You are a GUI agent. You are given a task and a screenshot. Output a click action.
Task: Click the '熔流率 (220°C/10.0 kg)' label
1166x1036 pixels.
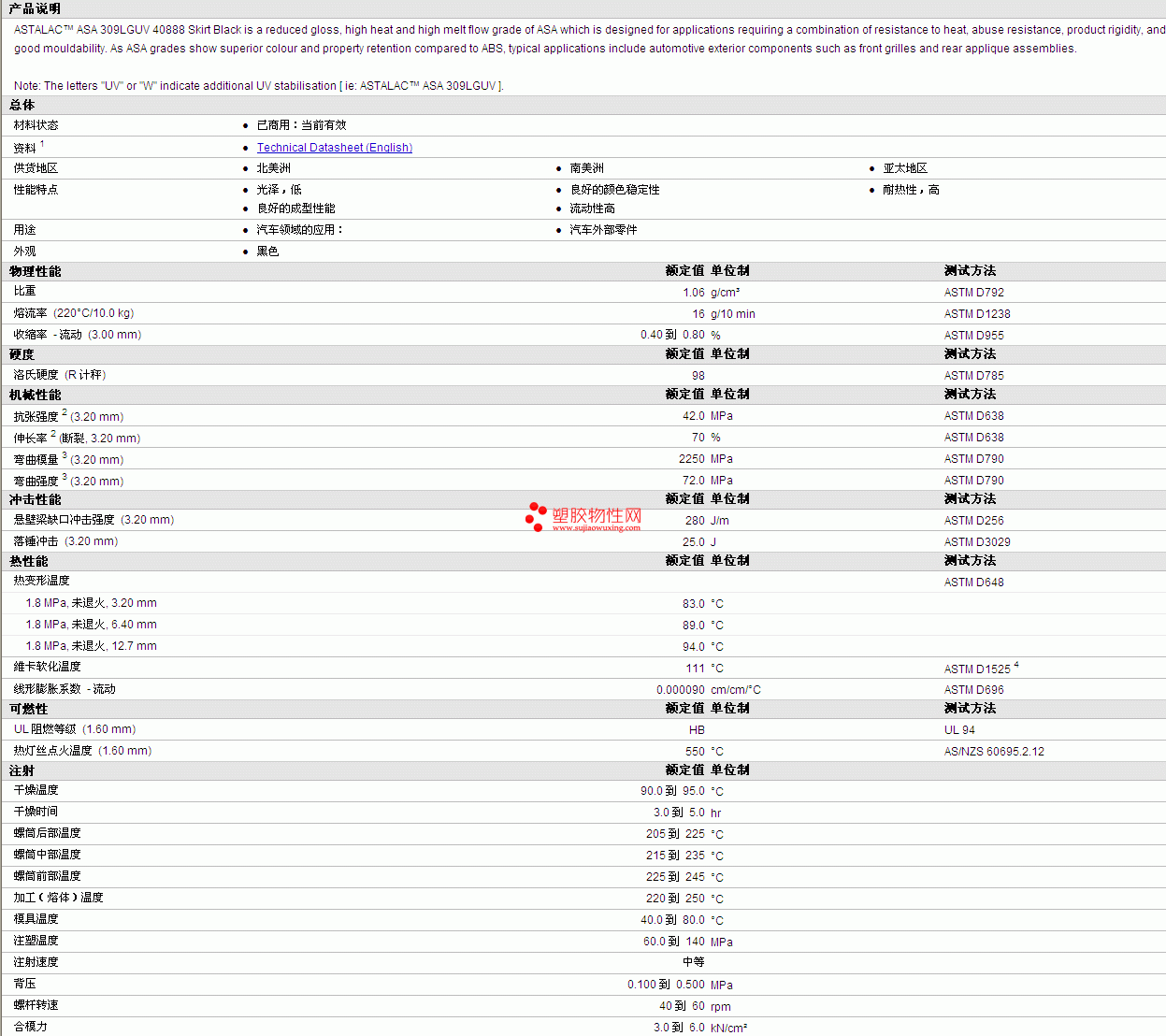[74, 313]
